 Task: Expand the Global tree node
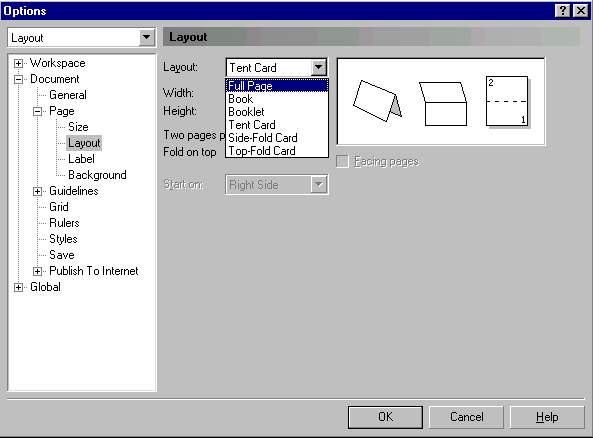coord(18,287)
